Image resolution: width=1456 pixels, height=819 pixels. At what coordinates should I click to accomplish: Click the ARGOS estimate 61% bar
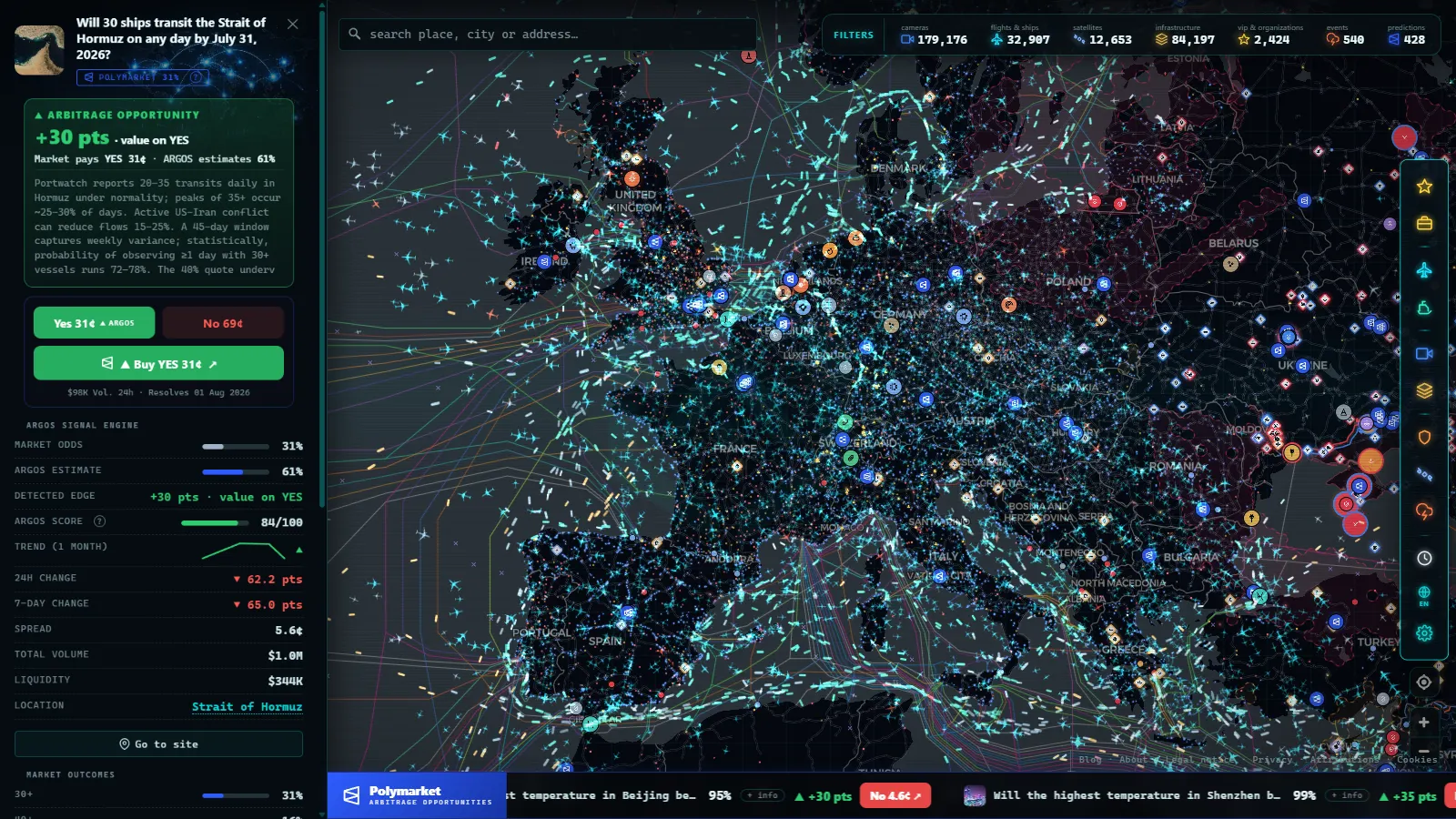click(236, 471)
